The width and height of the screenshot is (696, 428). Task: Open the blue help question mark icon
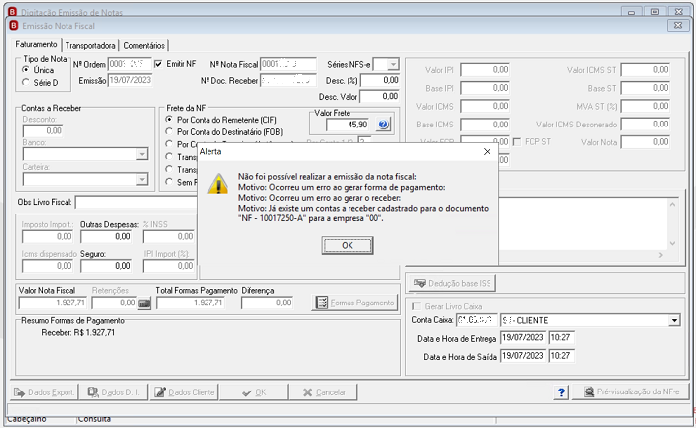(x=561, y=392)
